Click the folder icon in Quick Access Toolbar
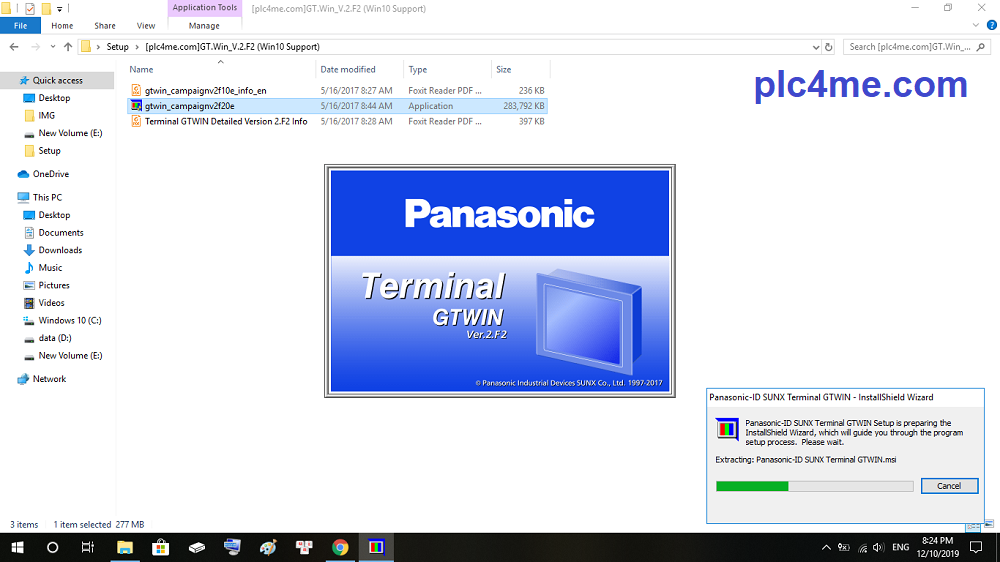Viewport: 1000px width, 562px height. click(x=46, y=9)
